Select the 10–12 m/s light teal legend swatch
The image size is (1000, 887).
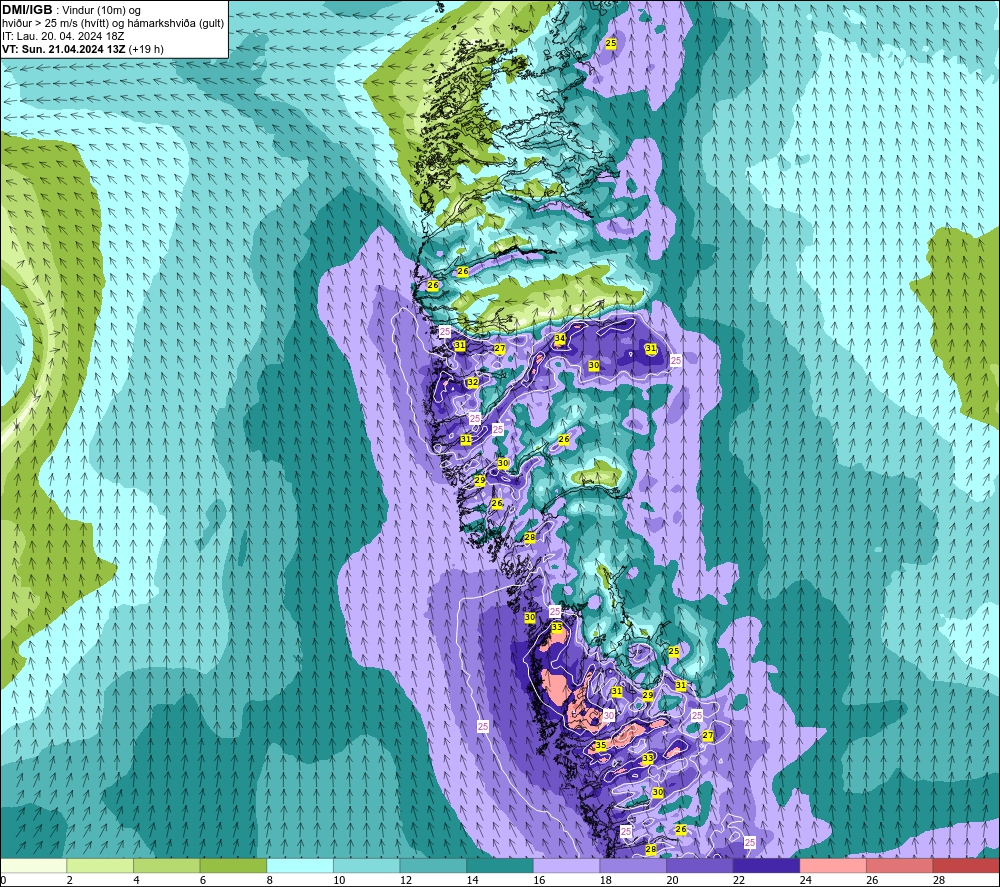point(367,866)
